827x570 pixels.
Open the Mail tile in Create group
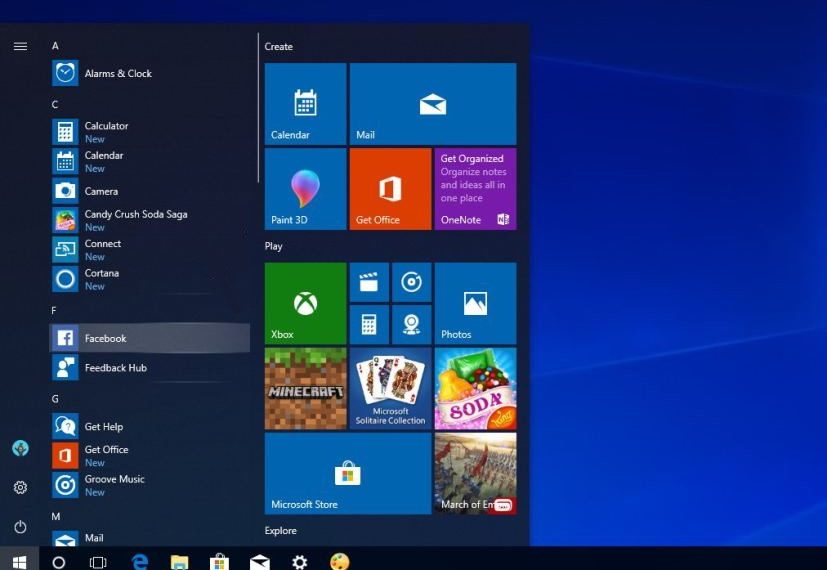coord(432,103)
